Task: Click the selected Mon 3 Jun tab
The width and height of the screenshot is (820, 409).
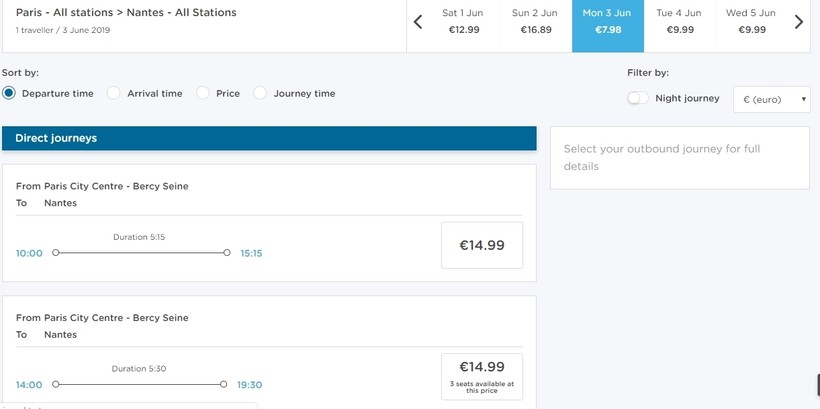Action: (607, 22)
